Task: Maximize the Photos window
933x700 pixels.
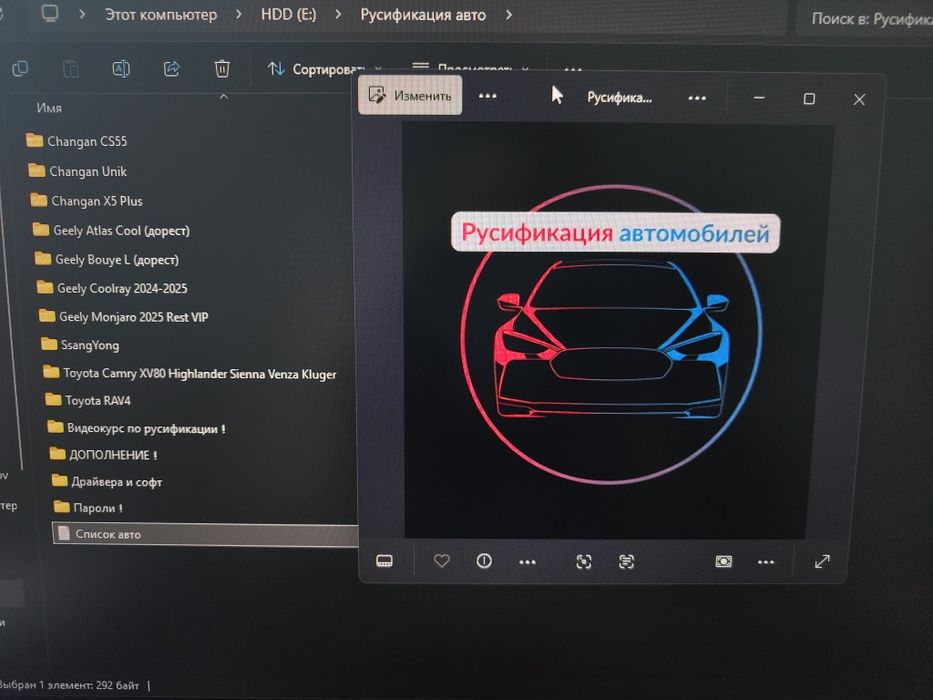Action: [809, 99]
